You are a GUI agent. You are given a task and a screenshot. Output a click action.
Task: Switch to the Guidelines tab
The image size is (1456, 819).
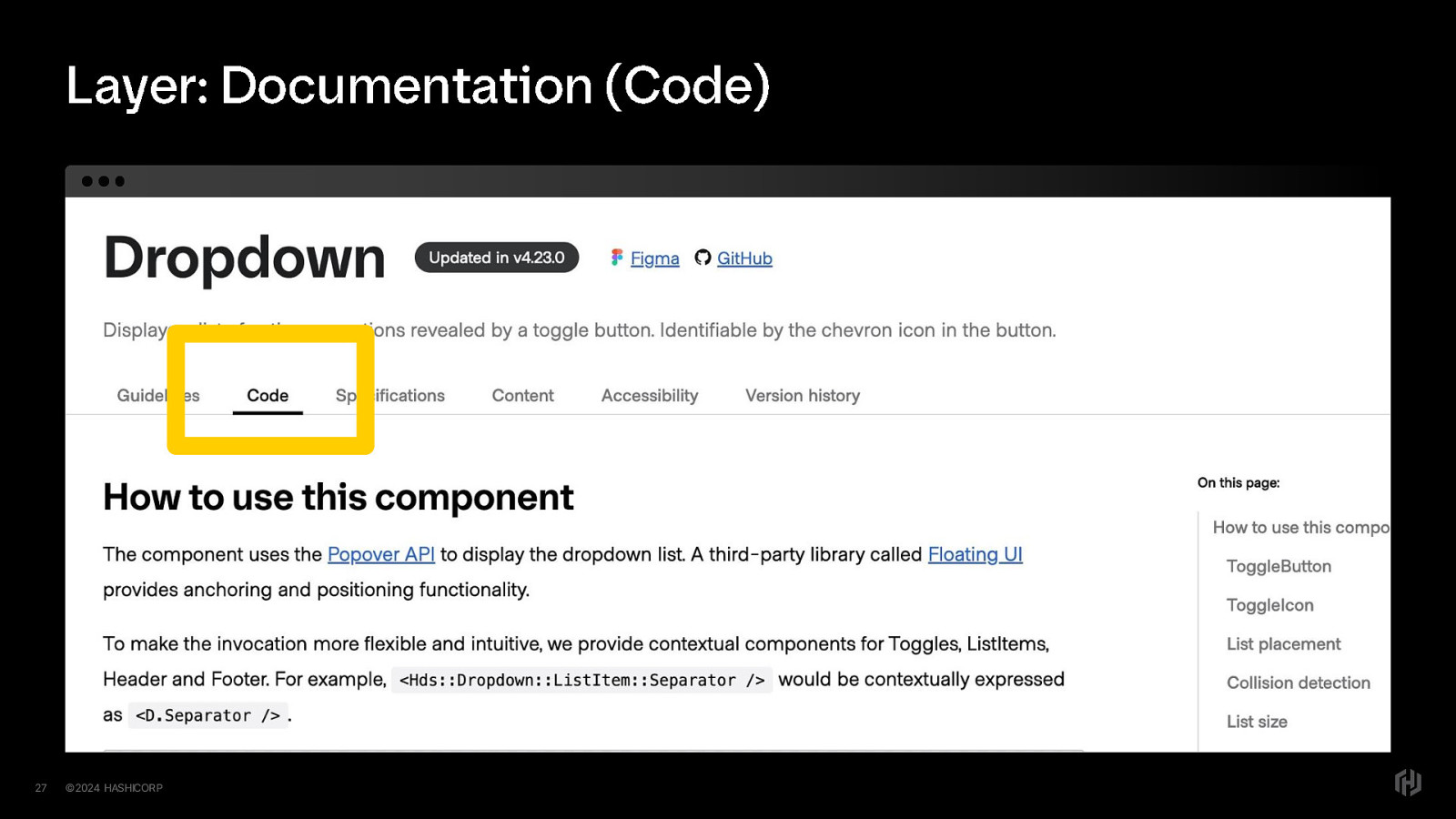[x=141, y=396]
